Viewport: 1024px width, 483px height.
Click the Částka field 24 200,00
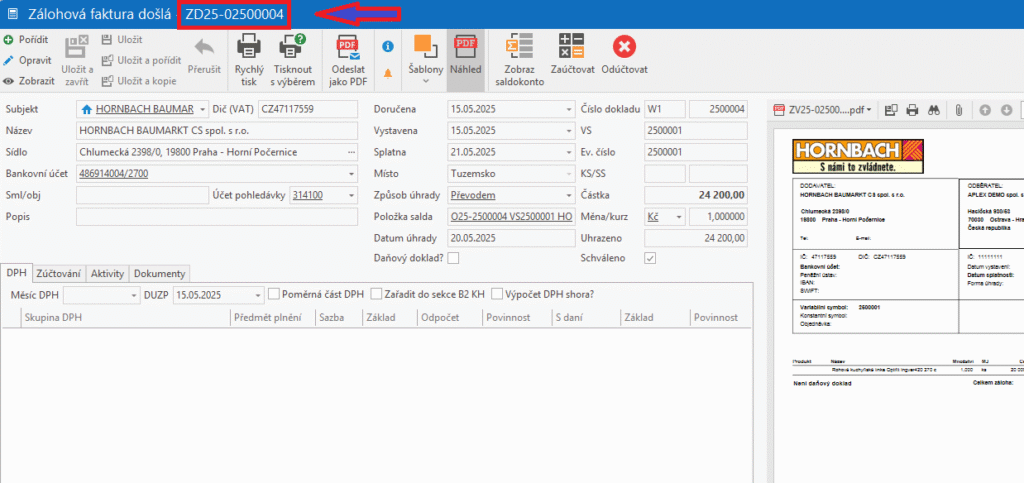click(696, 195)
